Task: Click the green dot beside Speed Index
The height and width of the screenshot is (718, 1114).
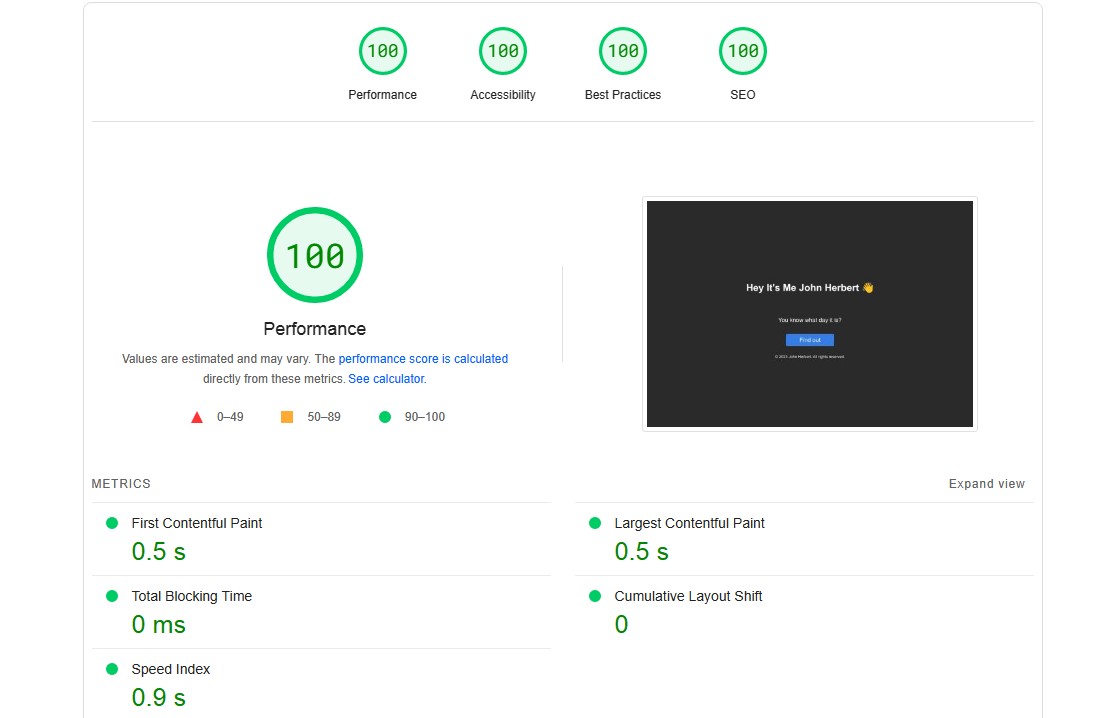Action: (112, 669)
